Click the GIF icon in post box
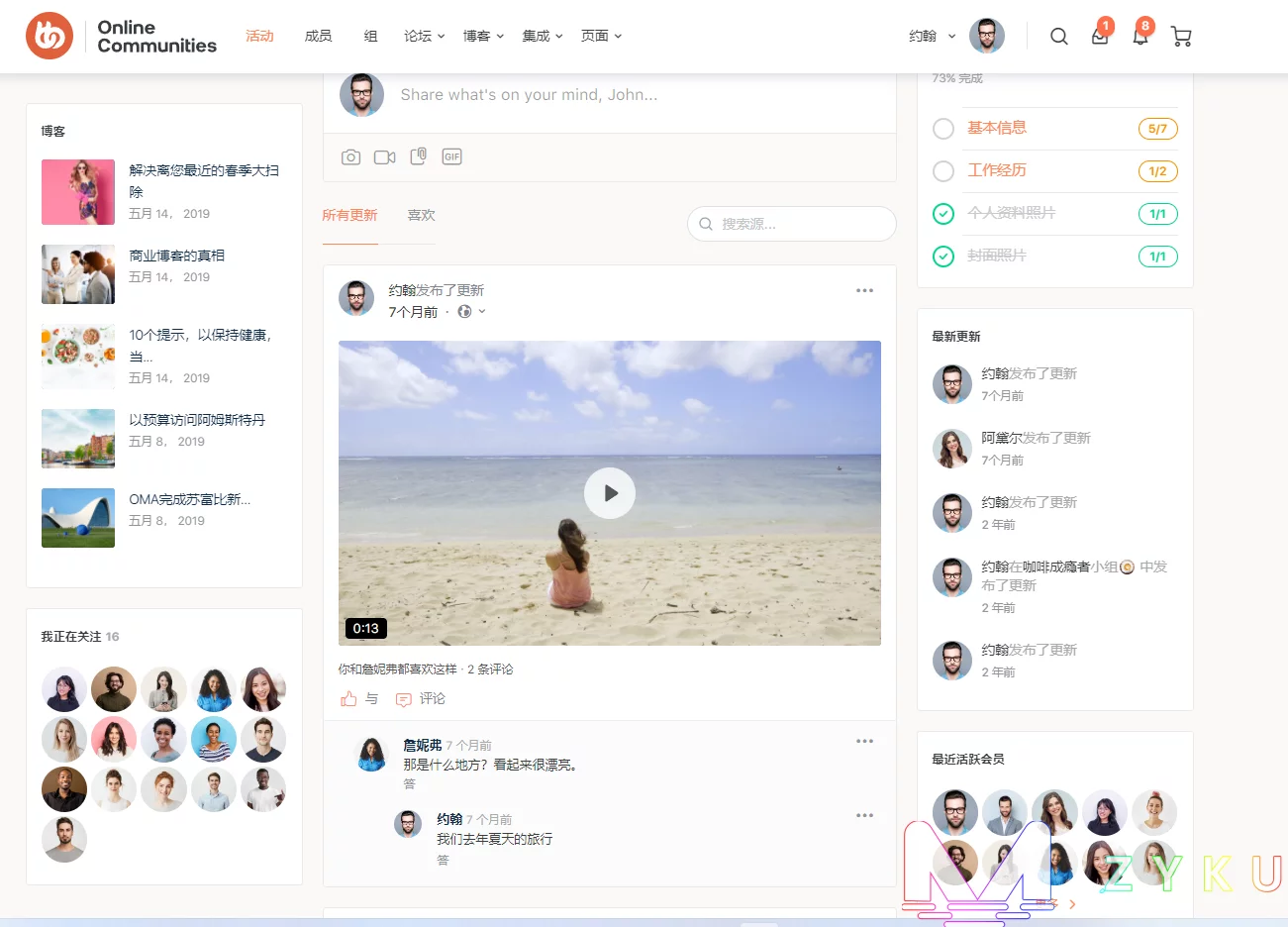Image resolution: width=1288 pixels, height=927 pixels. [451, 156]
